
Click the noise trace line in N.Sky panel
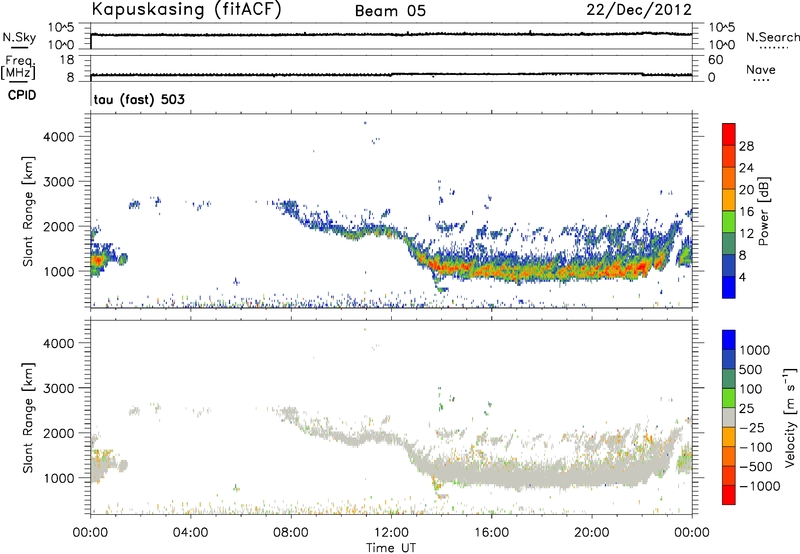coord(391,34)
